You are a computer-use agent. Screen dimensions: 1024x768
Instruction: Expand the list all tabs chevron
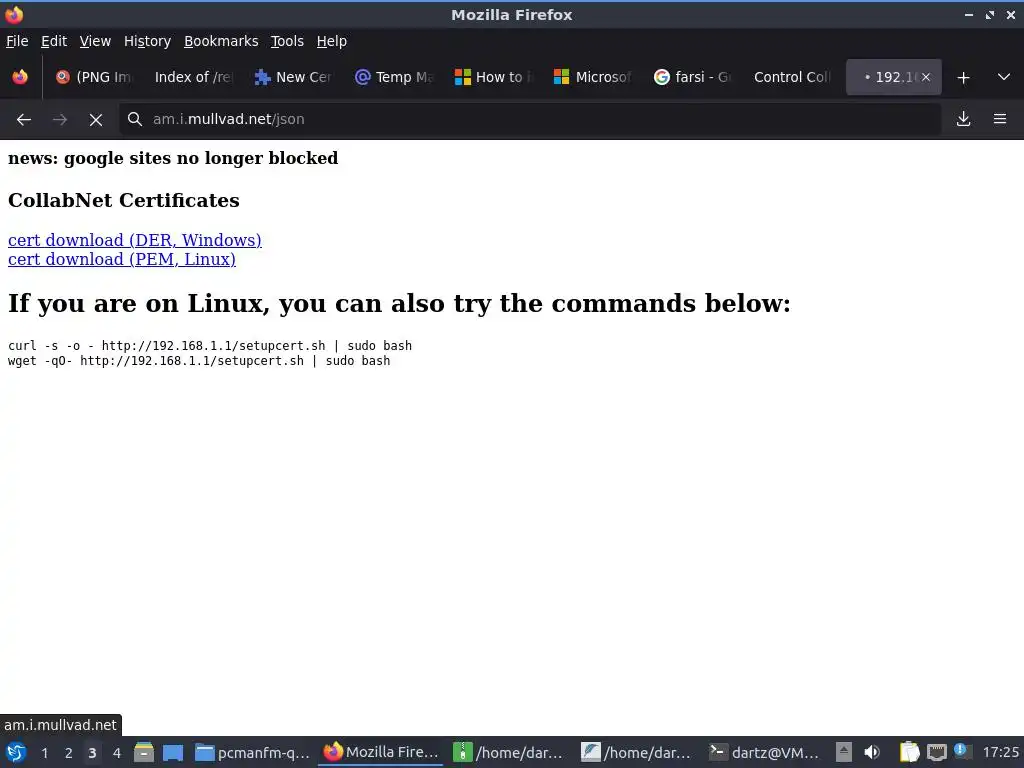point(1004,77)
